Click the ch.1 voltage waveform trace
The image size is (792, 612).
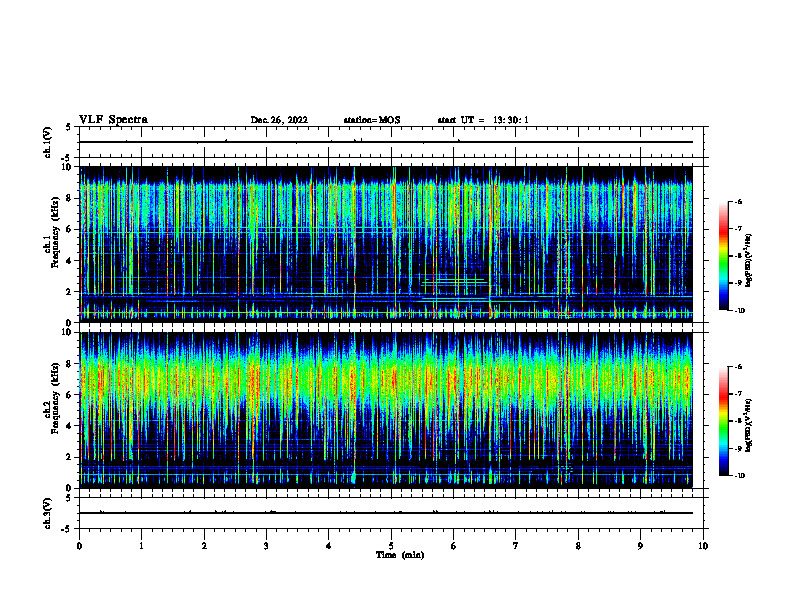(x=386, y=142)
